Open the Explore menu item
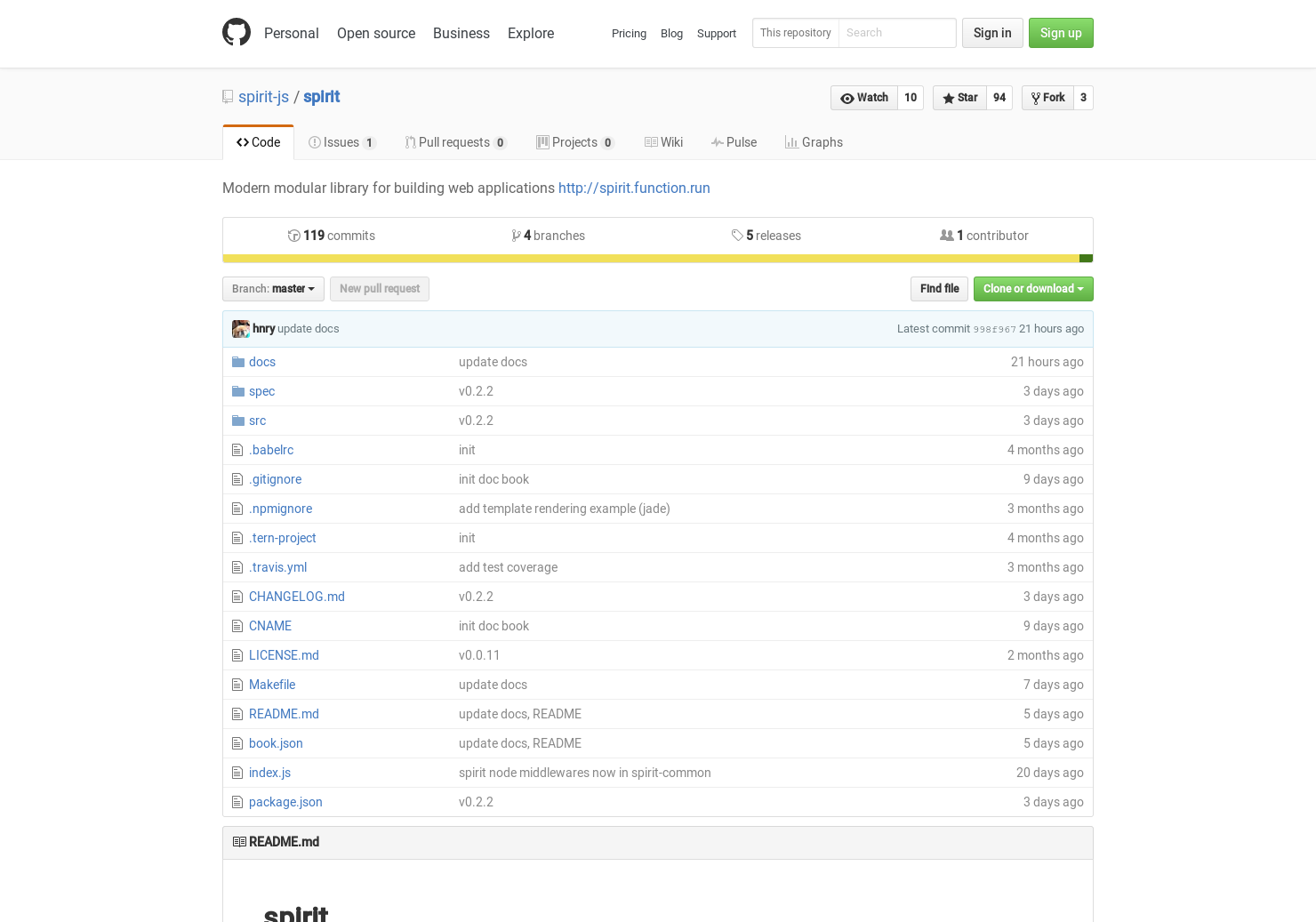Screen dimensions: 1316x922 coord(531,33)
